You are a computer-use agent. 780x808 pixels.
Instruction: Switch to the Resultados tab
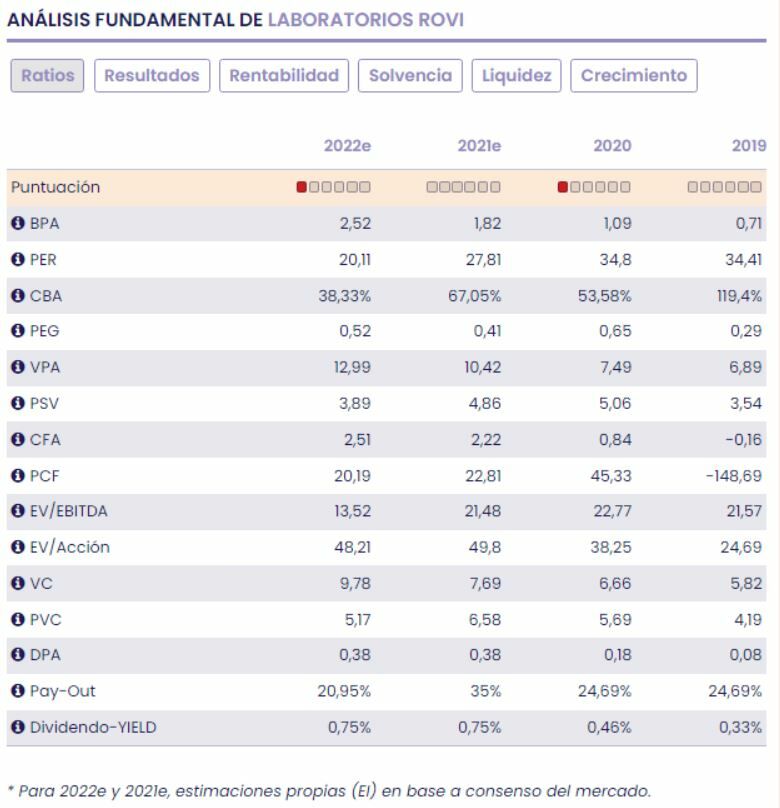point(152,76)
